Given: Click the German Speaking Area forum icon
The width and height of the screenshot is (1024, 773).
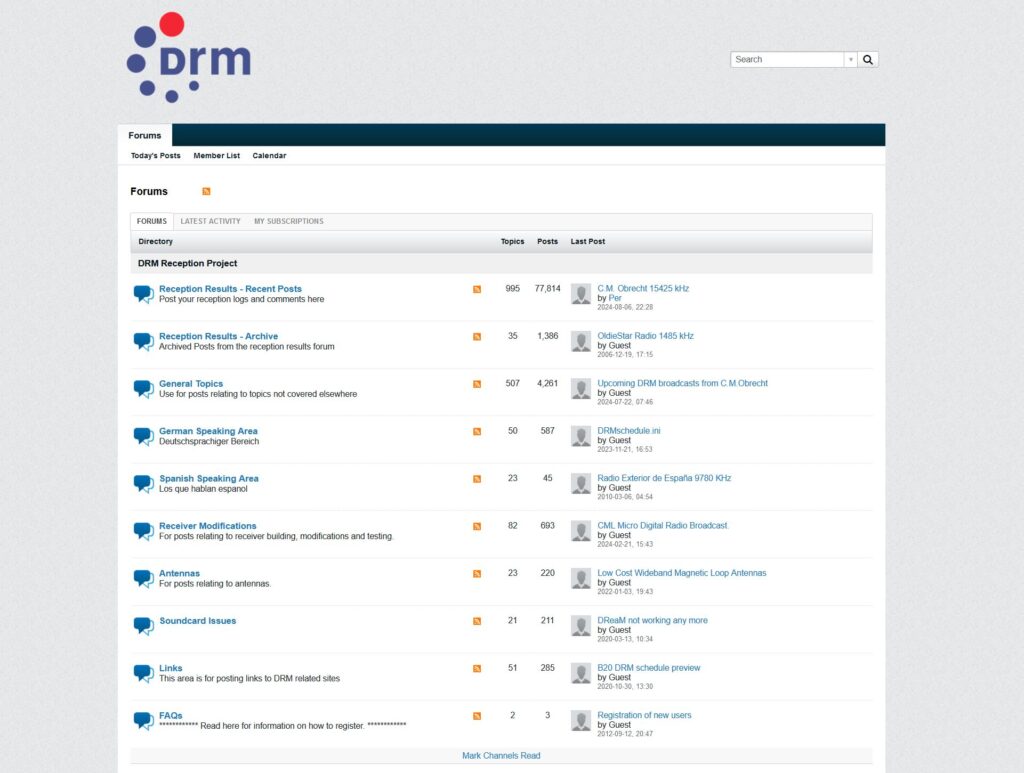Looking at the screenshot, I should (x=143, y=435).
